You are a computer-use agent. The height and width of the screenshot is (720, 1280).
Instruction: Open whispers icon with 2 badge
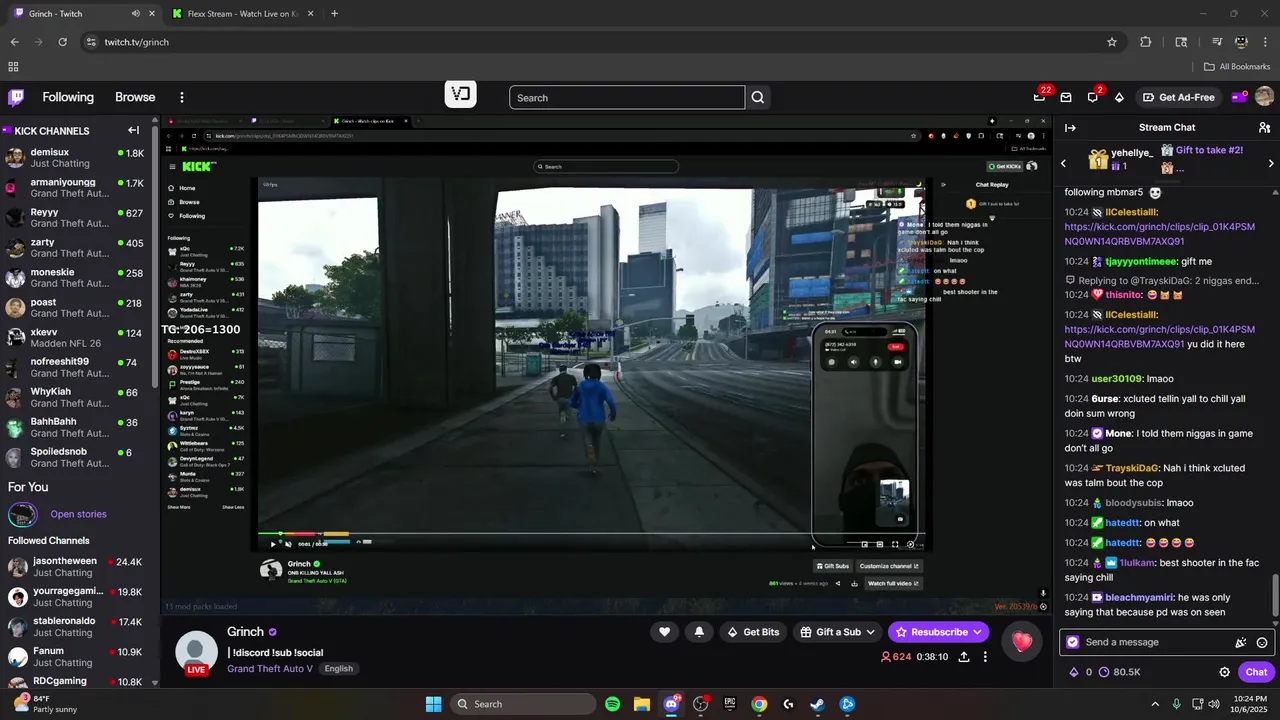click(x=1093, y=97)
